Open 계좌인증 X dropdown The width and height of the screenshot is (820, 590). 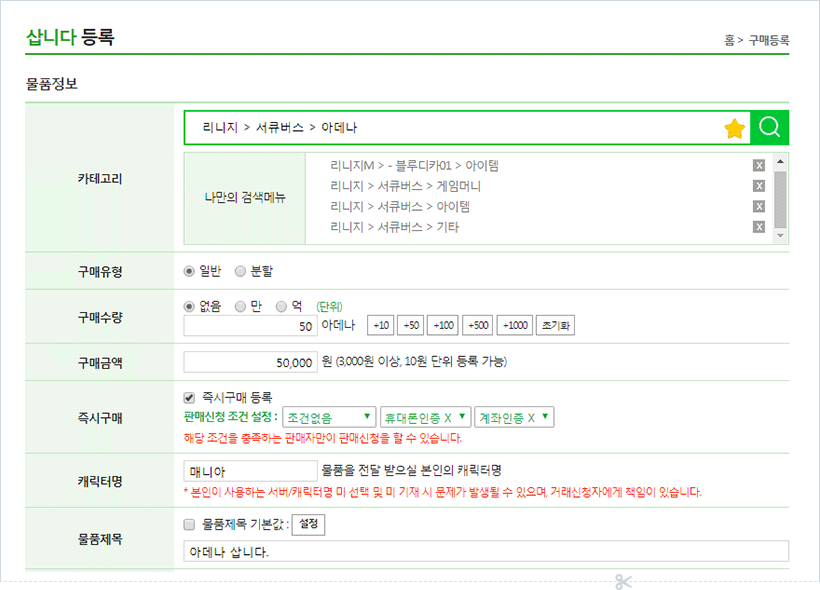(513, 417)
